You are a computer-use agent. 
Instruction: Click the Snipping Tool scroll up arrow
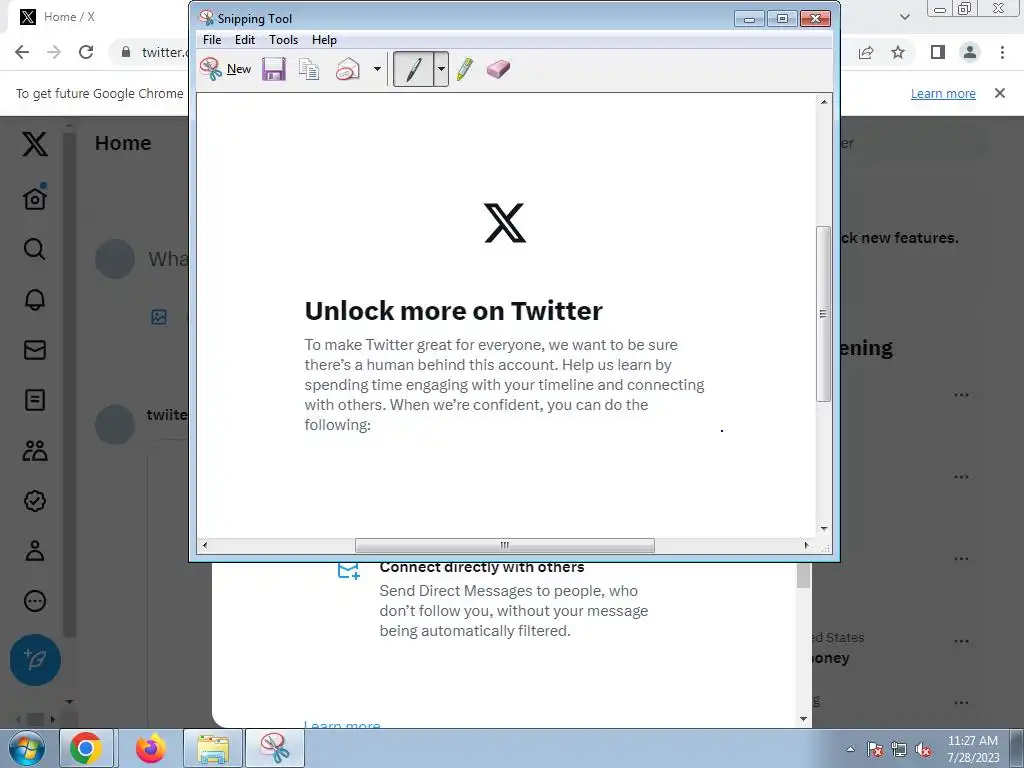[824, 102]
